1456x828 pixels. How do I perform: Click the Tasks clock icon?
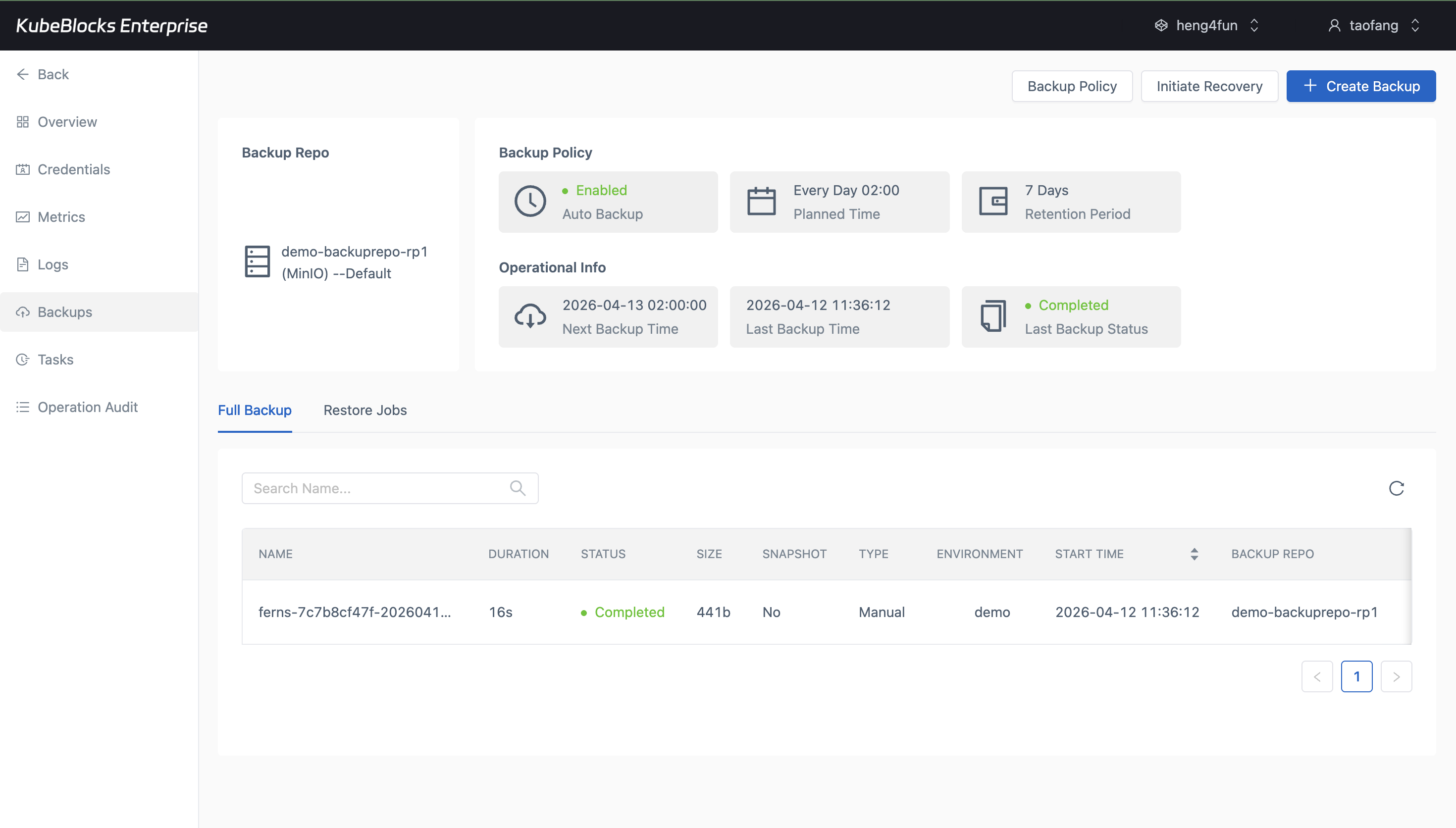coord(22,360)
